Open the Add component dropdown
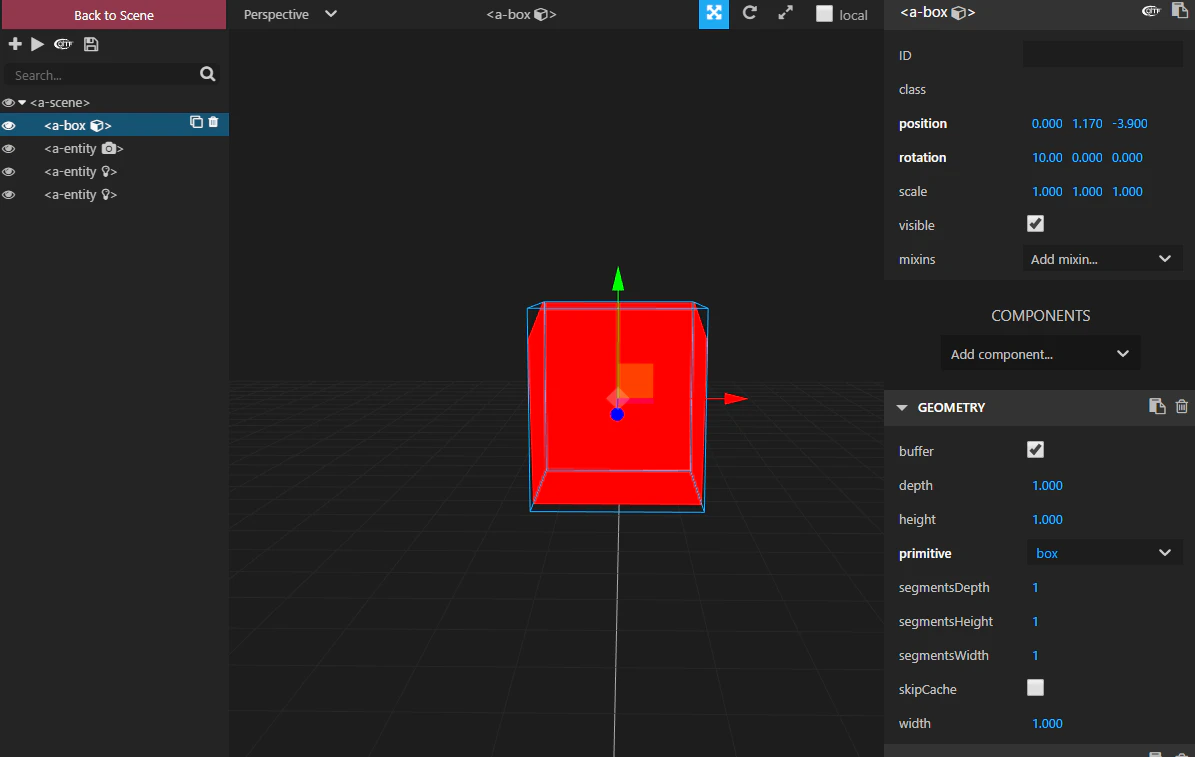The image size is (1195, 757). click(1040, 354)
